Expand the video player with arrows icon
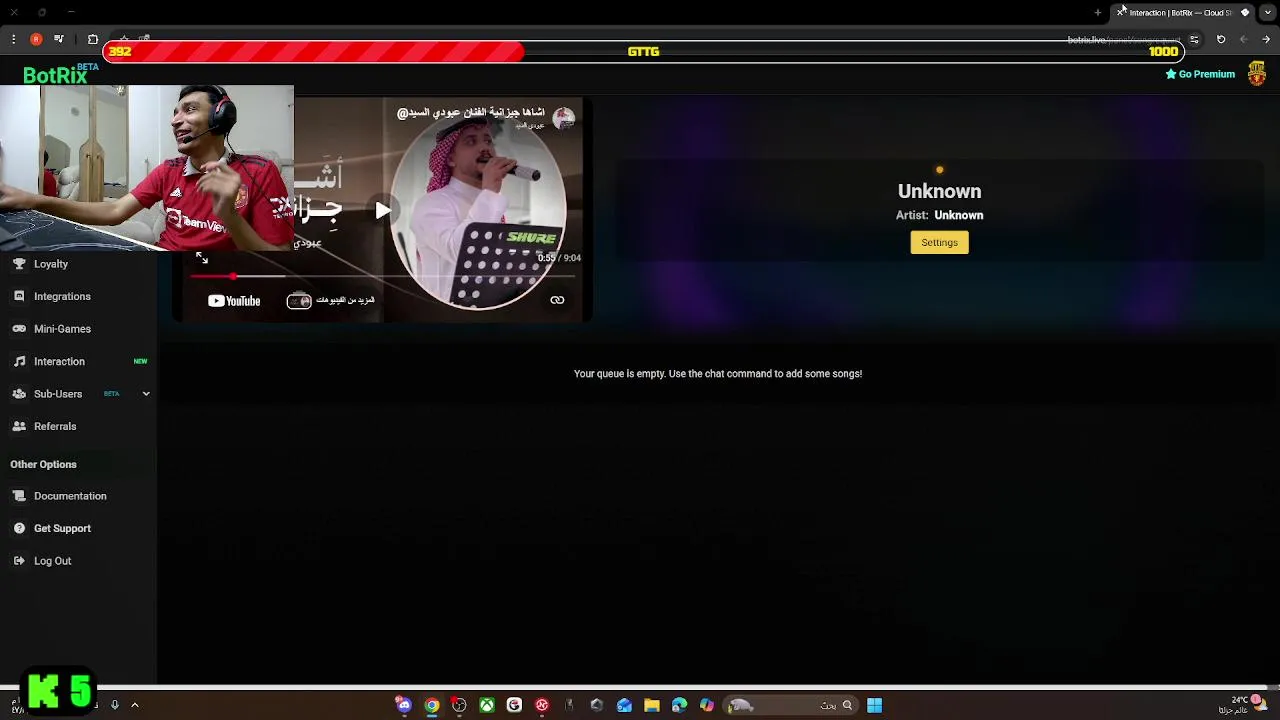Viewport: 1280px width, 720px height. (202, 258)
